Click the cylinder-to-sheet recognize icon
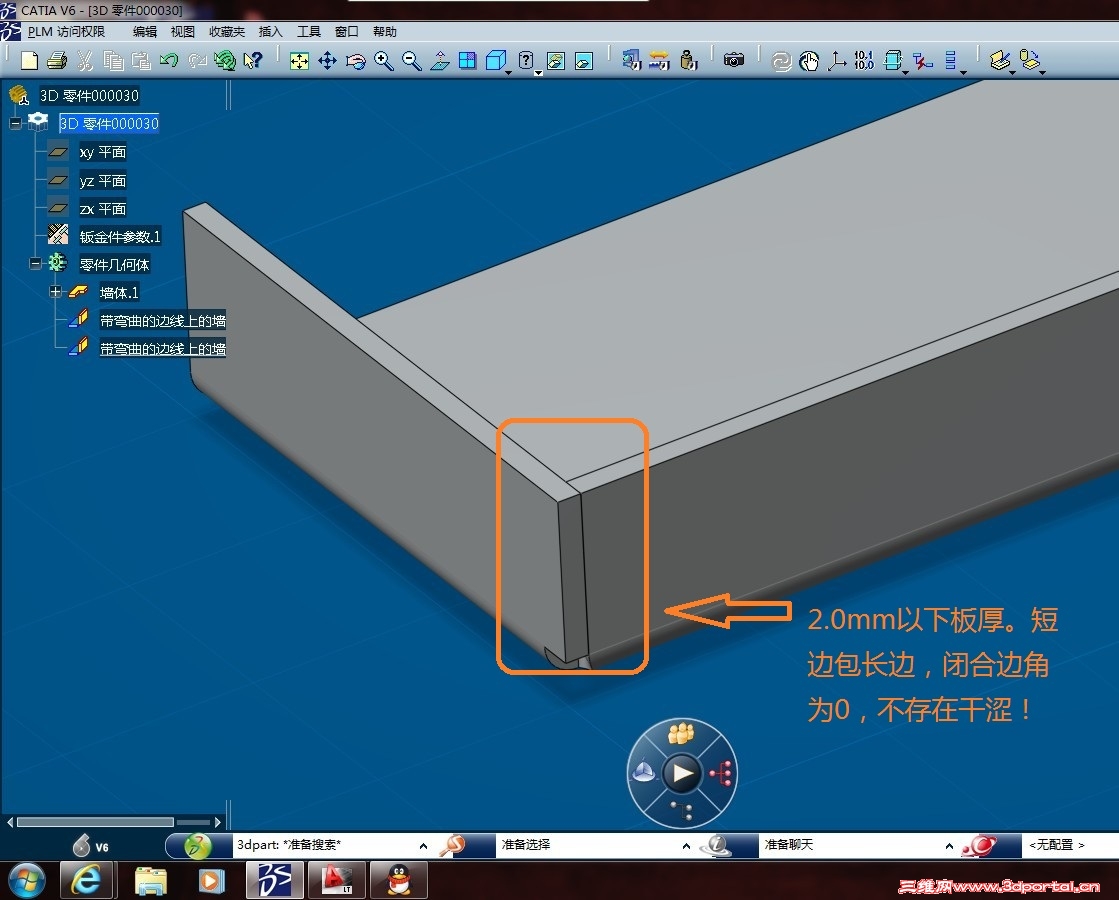 1029,60
